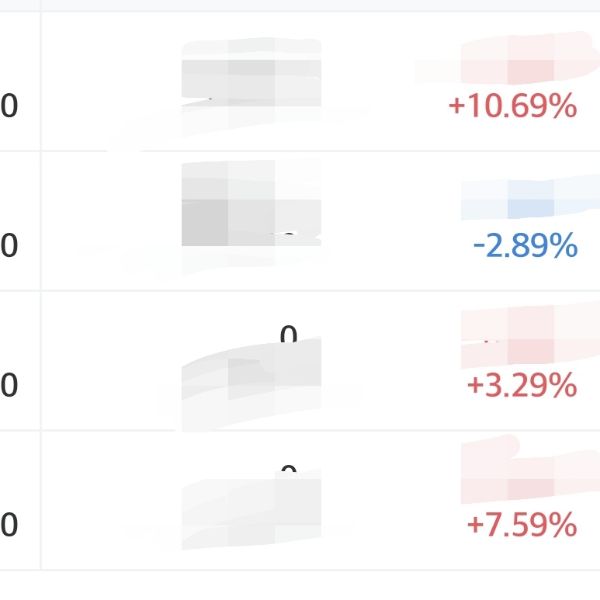Click the gray header strip atop the table
Screen dimensions: 600x600
pos(300,5)
